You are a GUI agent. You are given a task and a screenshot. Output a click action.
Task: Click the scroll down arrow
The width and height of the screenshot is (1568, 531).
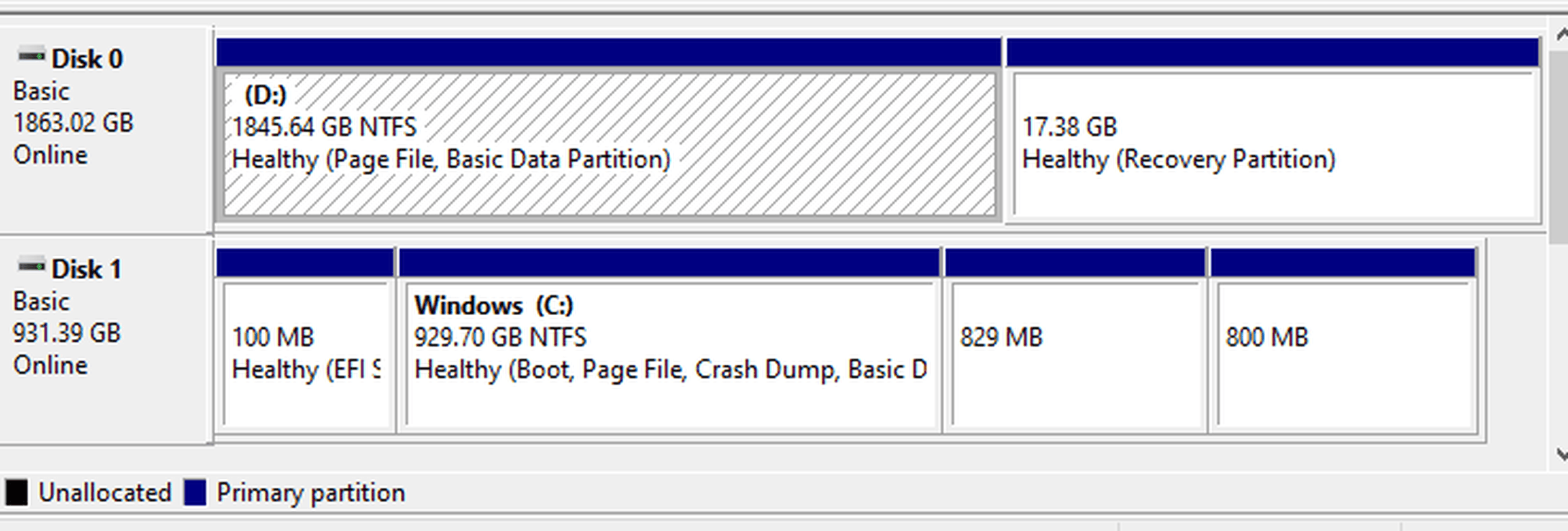click(1561, 455)
